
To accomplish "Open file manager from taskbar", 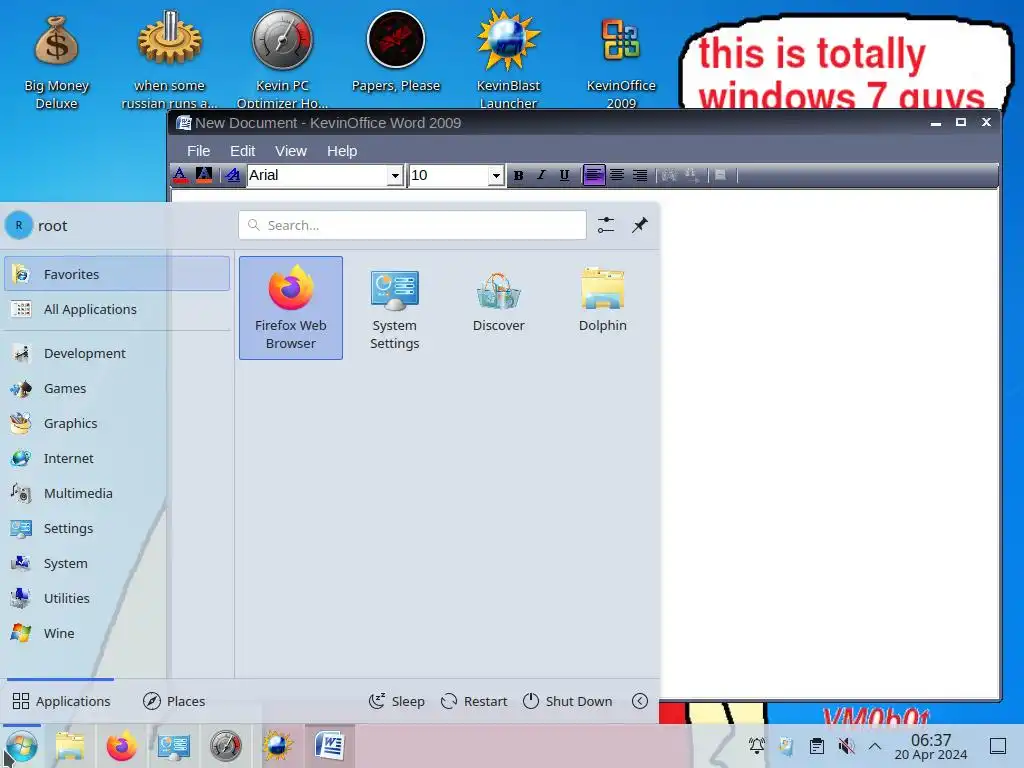I will 70,746.
